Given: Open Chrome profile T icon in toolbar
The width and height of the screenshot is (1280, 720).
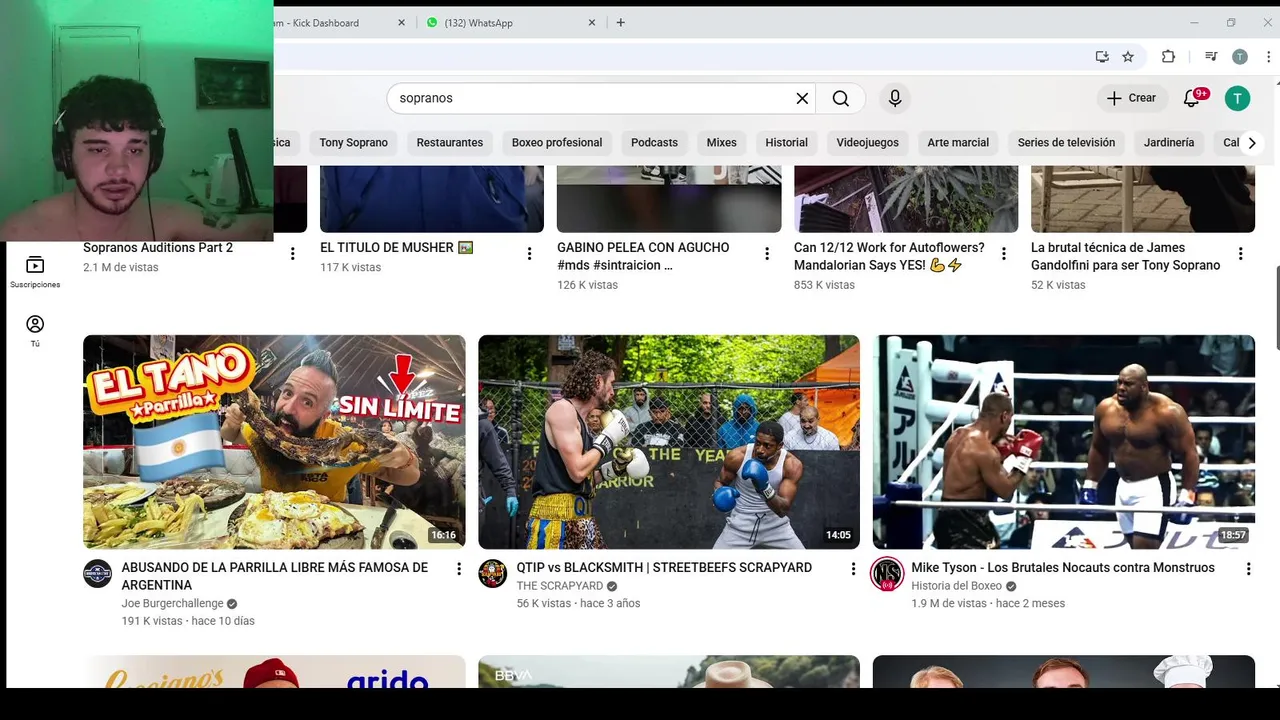Looking at the screenshot, I should coord(1240,57).
